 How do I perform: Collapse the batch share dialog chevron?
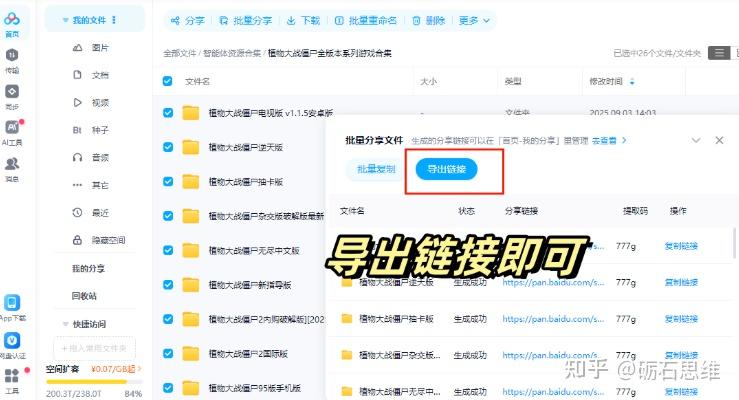pyautogui.click(x=696, y=140)
